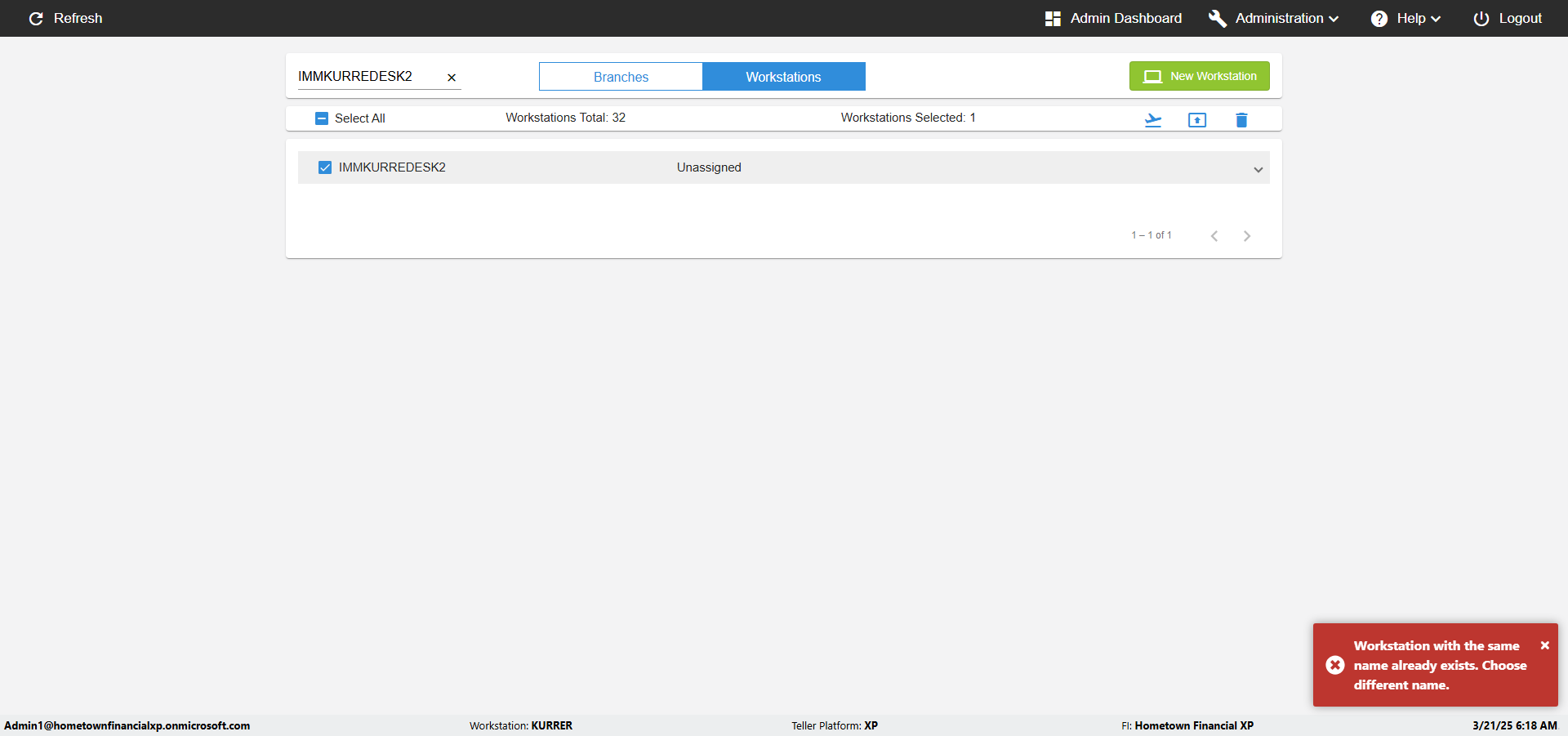Click the Workstation: KURRER status text
The image size is (1568, 736).
tap(521, 725)
